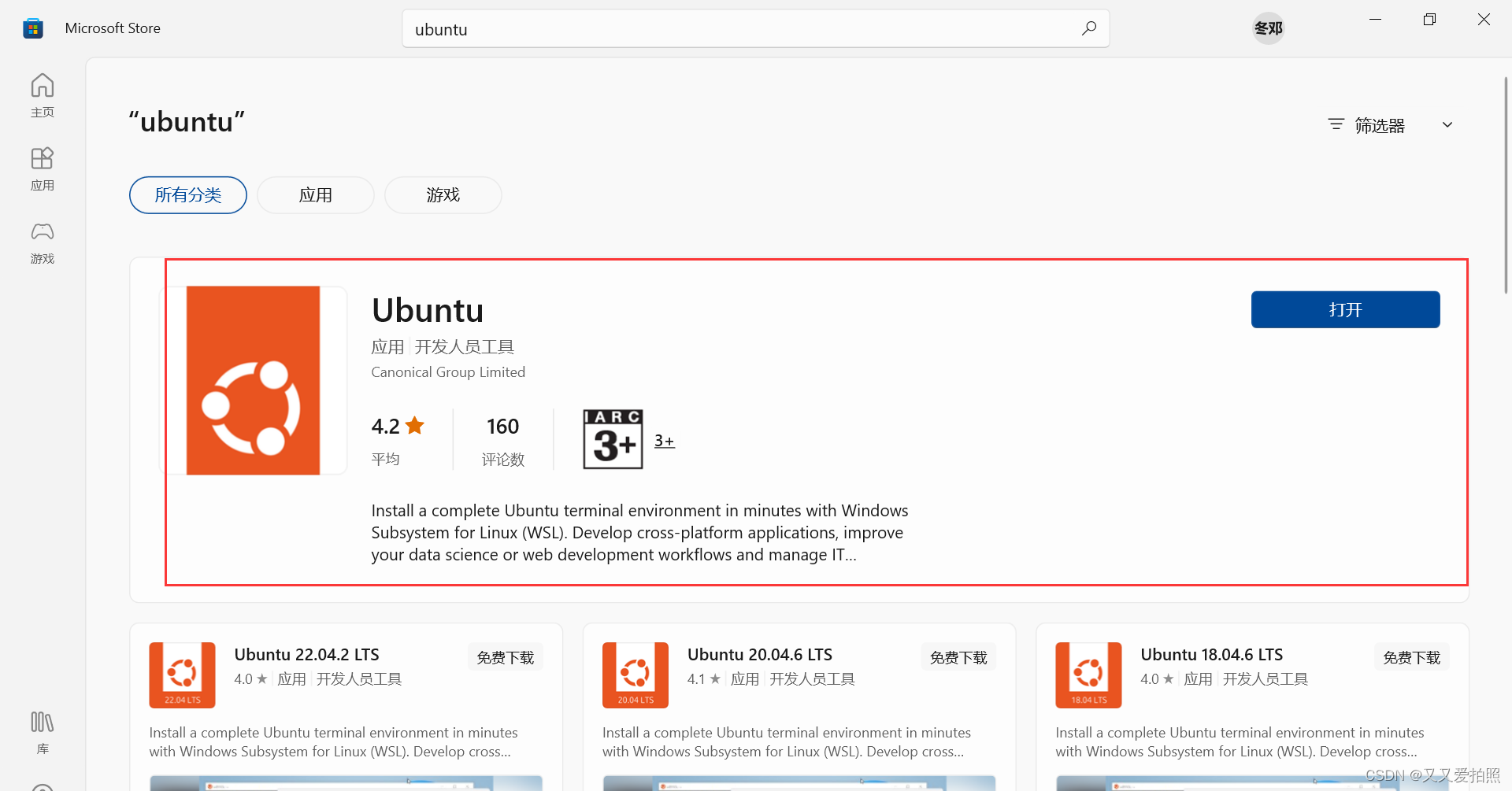Click 免费下载 for Ubuntu 18.04.6 LTS
Screen dimensions: 1512x791
pyautogui.click(x=1412, y=657)
